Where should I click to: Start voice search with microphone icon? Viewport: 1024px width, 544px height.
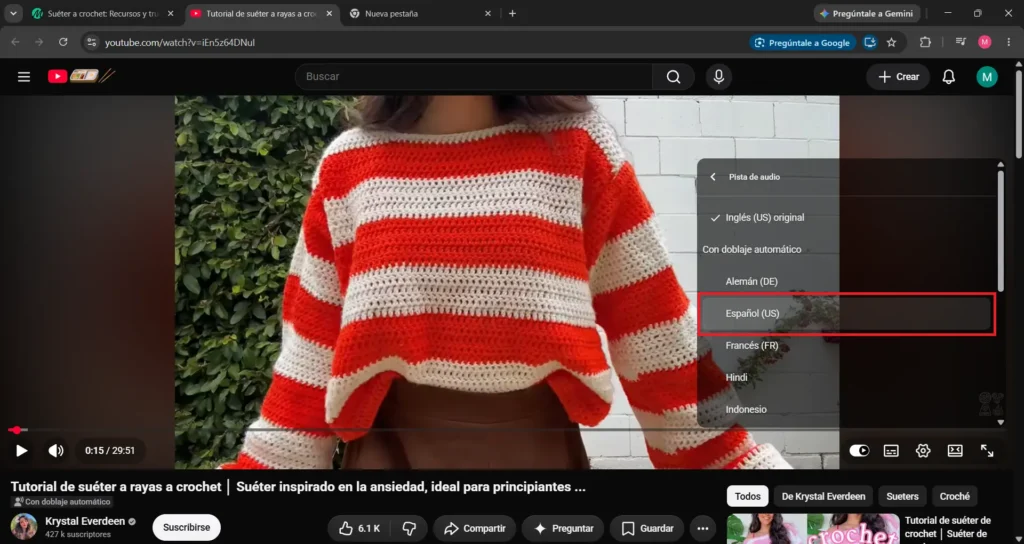(718, 77)
